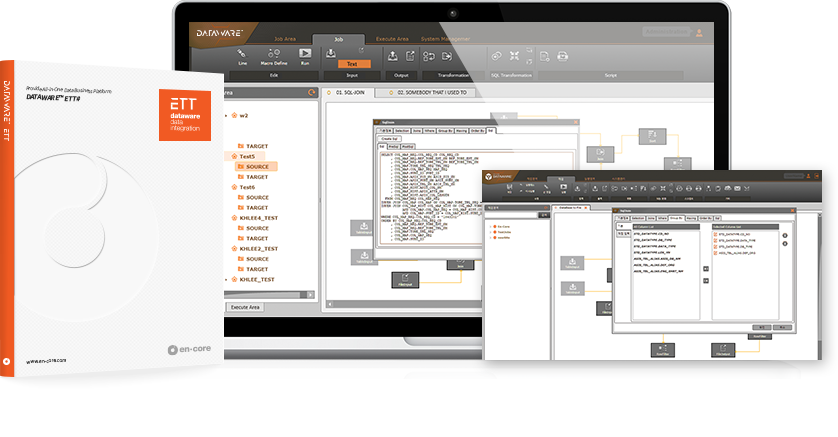This screenshot has height=437, width=838.
Task: Click the mail envelope icon in front window toolbar
Action: coord(737,188)
